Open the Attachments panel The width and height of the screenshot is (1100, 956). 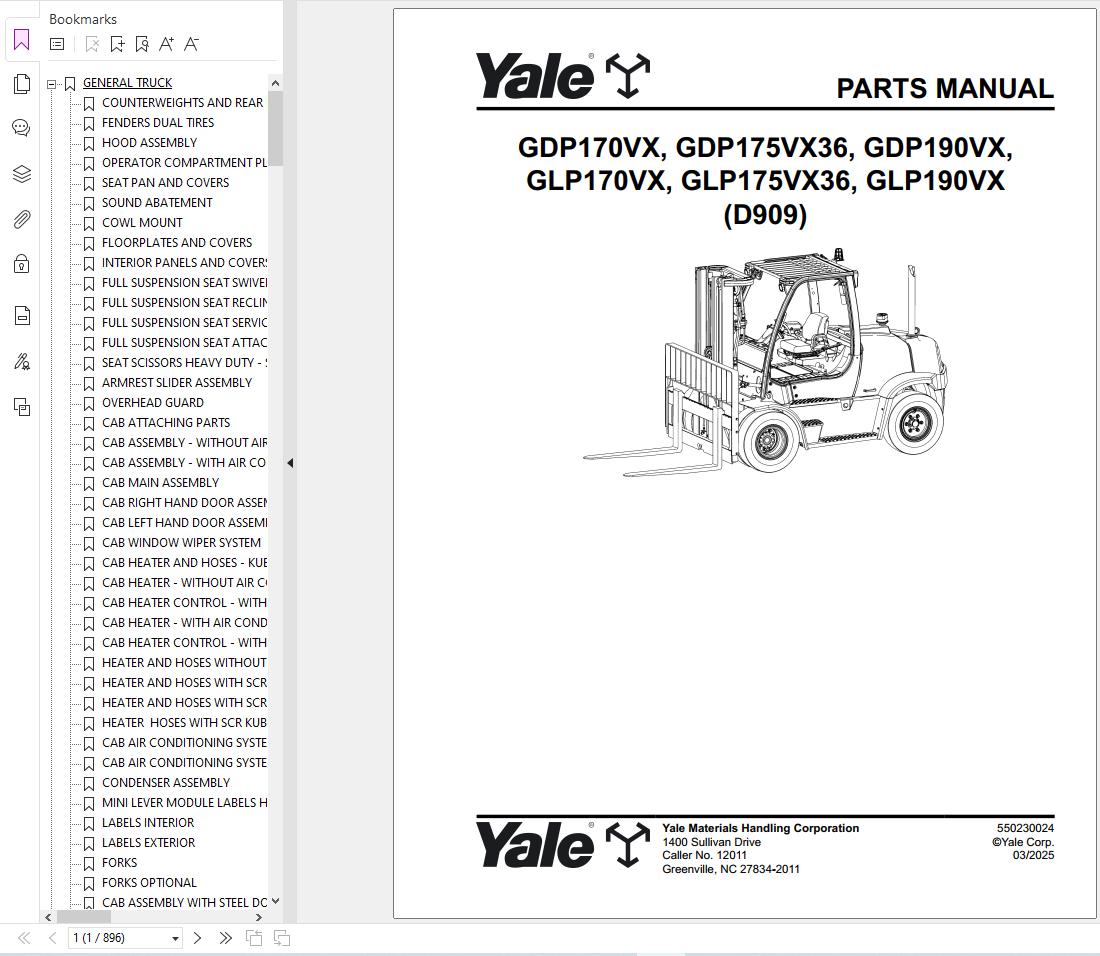[21, 219]
